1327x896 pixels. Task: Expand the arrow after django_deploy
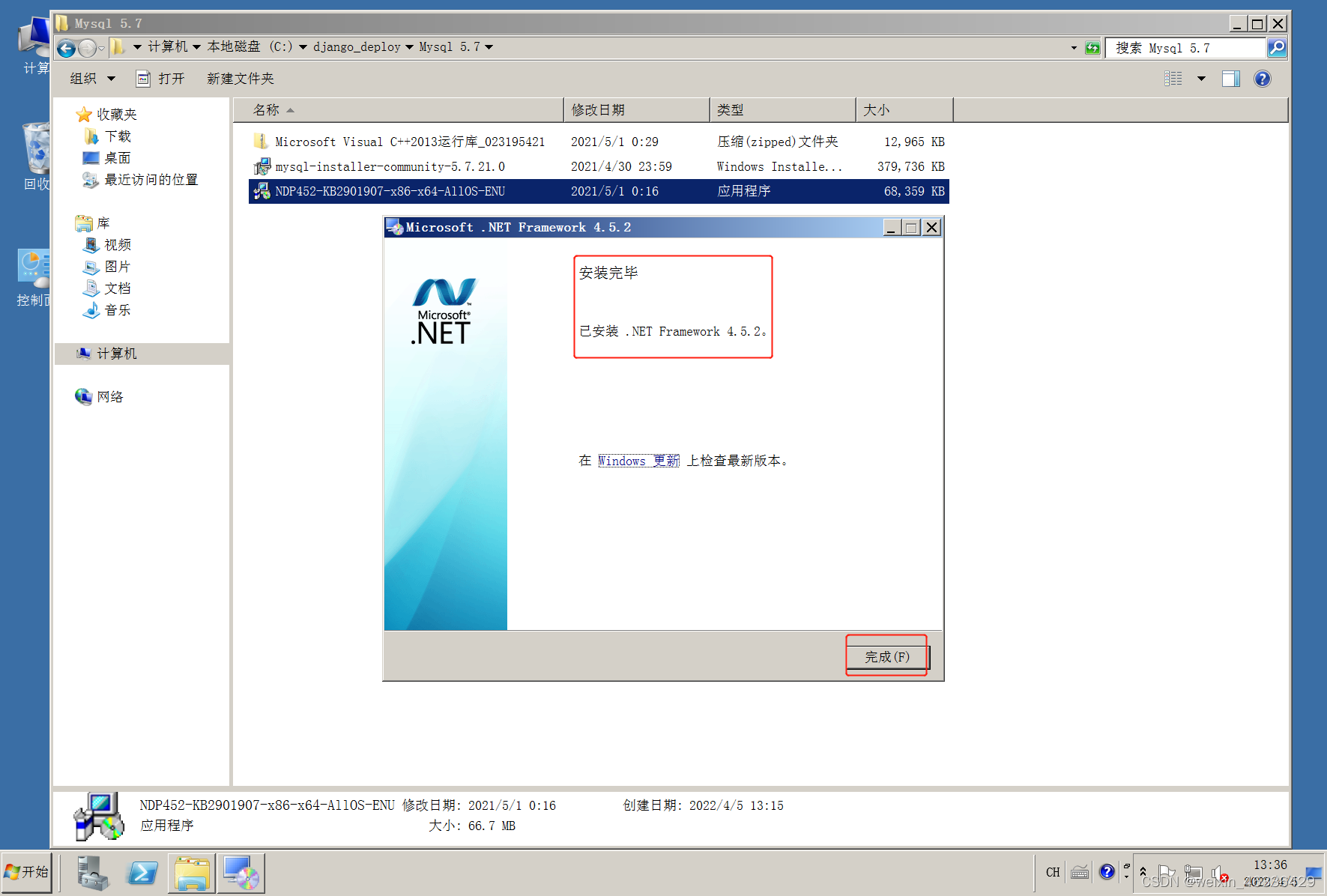410,47
